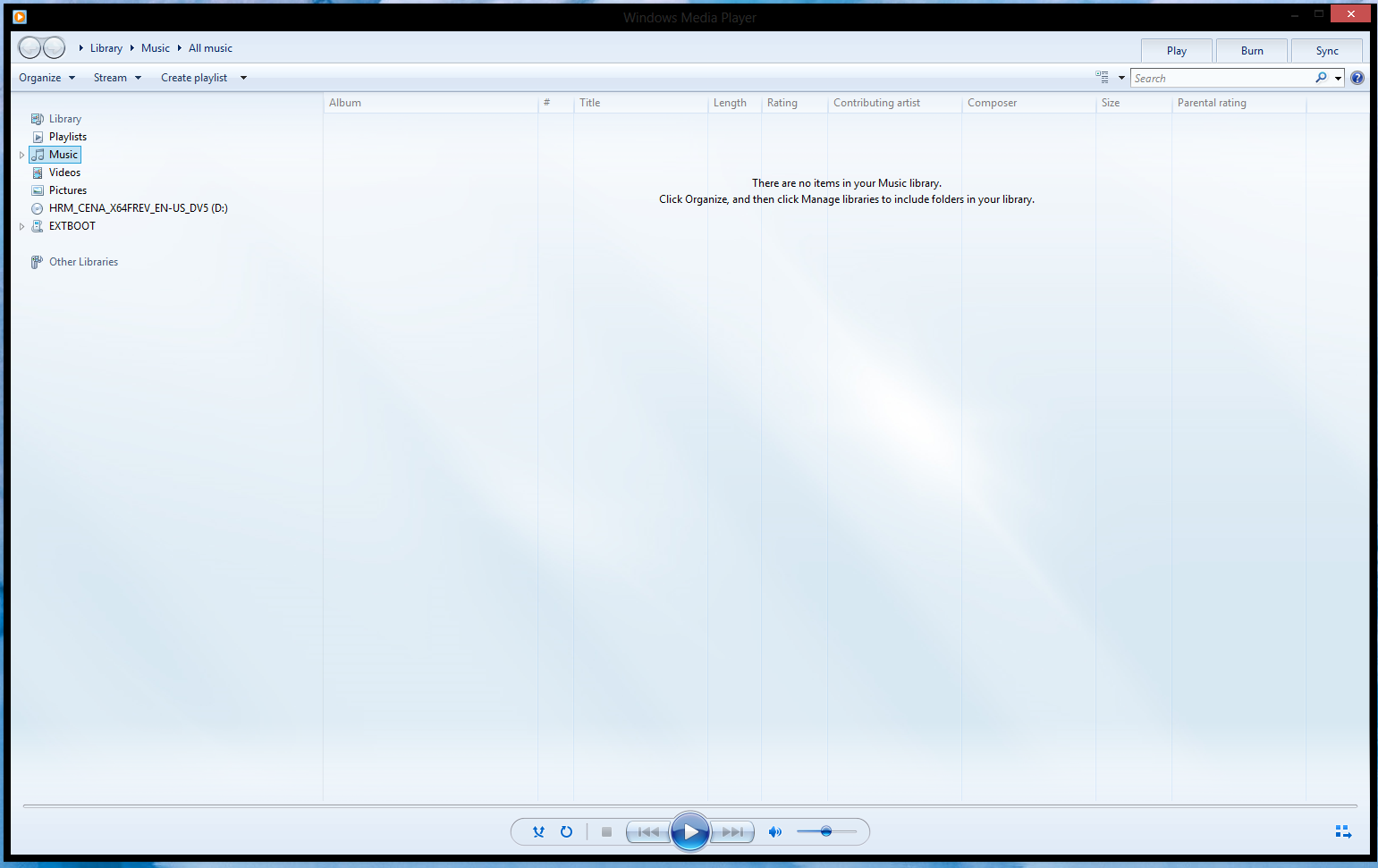Select EXTBOOT in the navigation tree
Image resolution: width=1378 pixels, height=868 pixels.
(72, 226)
